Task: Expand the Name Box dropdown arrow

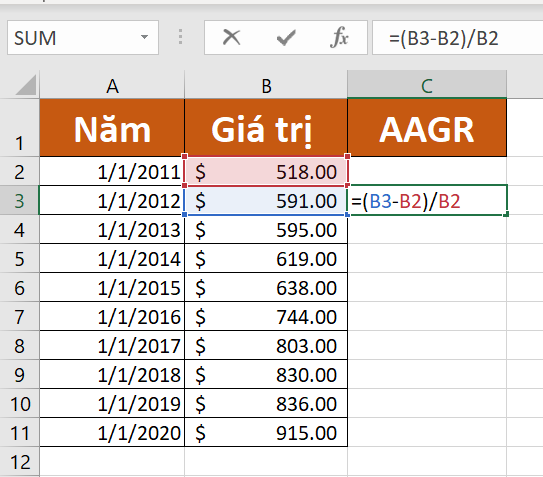Action: [x=144, y=37]
